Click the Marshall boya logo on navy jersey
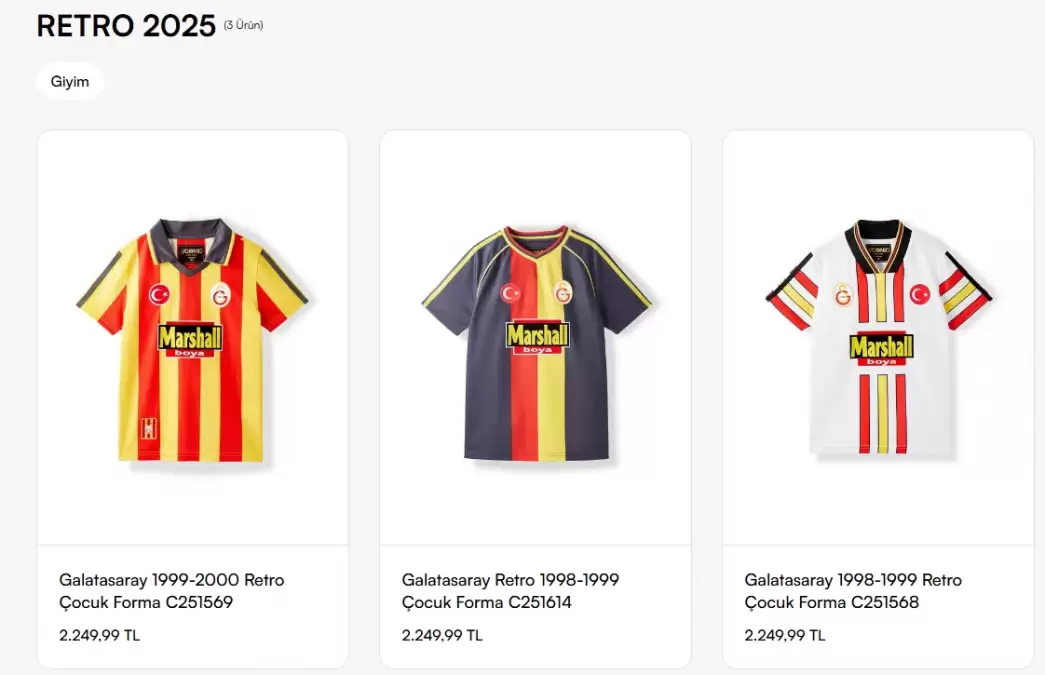 (537, 337)
